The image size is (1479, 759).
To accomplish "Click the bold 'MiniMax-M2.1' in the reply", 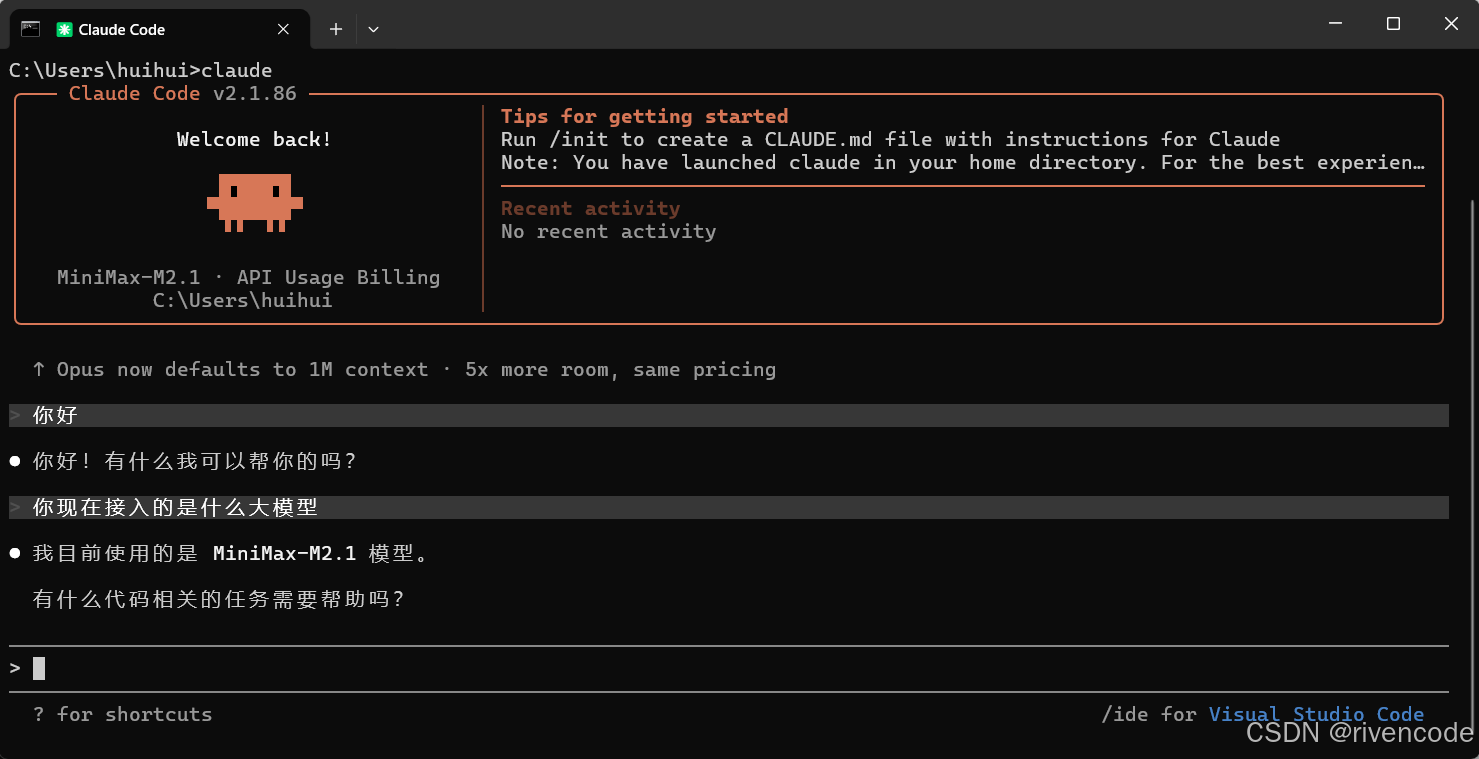I will pos(284,553).
